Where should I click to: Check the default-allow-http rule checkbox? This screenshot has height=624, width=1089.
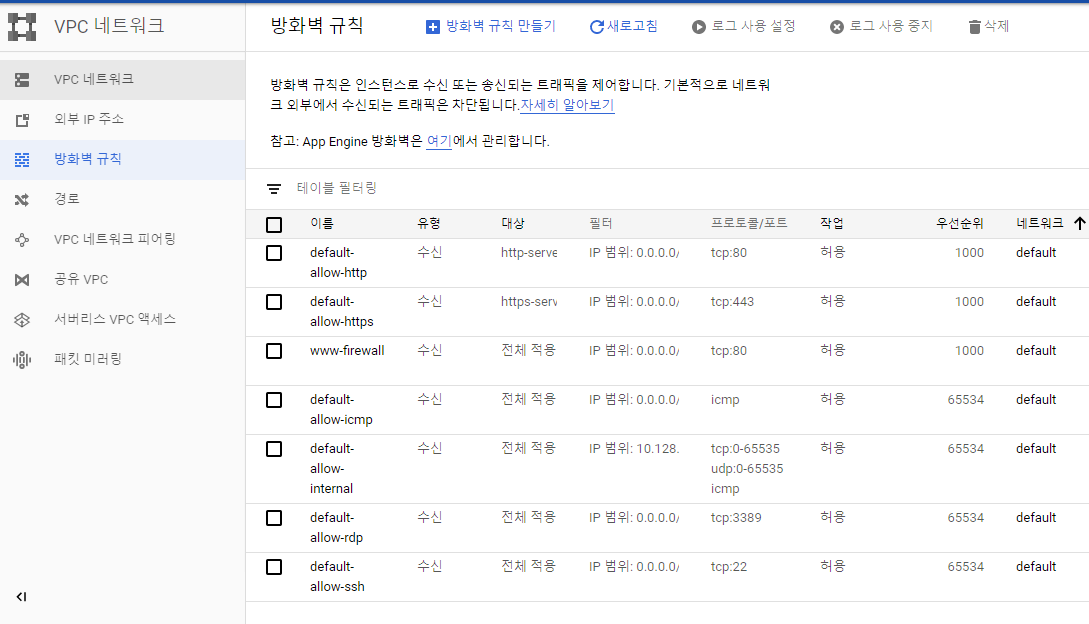(x=274, y=253)
